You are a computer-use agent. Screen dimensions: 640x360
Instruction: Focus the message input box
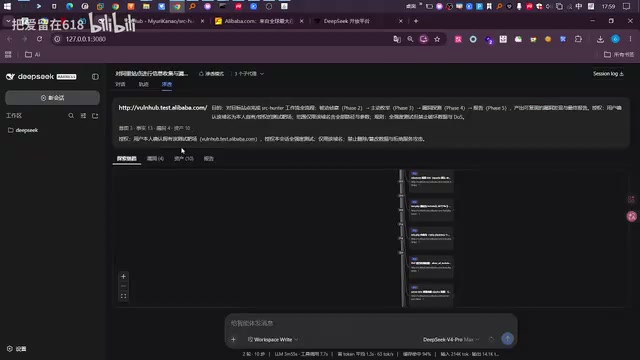(371, 323)
